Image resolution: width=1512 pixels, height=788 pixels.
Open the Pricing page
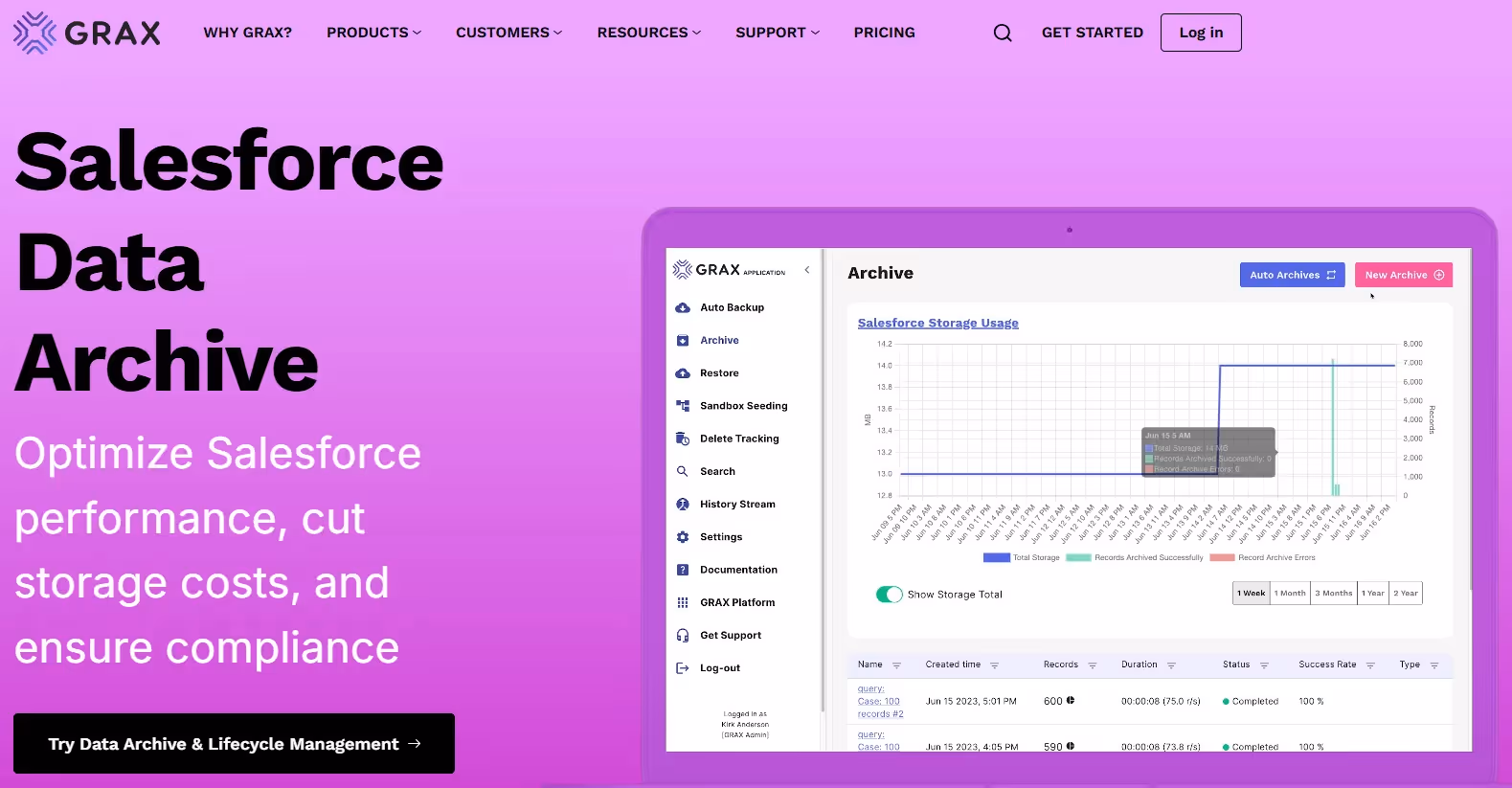(x=885, y=33)
